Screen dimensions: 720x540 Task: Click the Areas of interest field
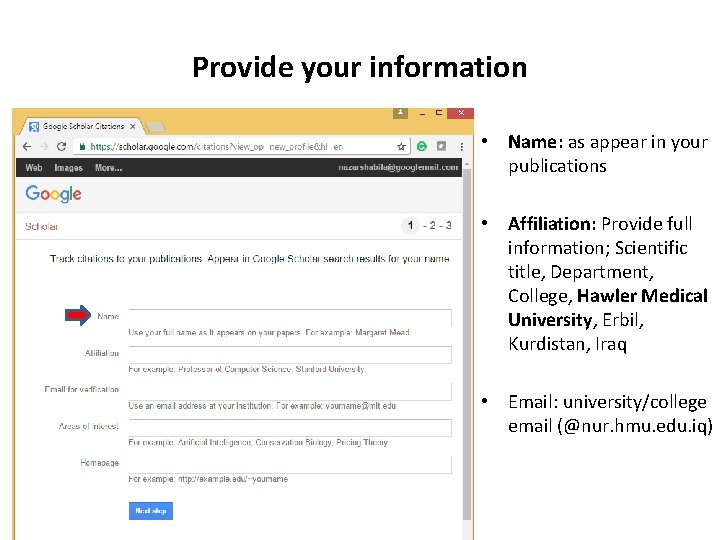[x=290, y=428]
